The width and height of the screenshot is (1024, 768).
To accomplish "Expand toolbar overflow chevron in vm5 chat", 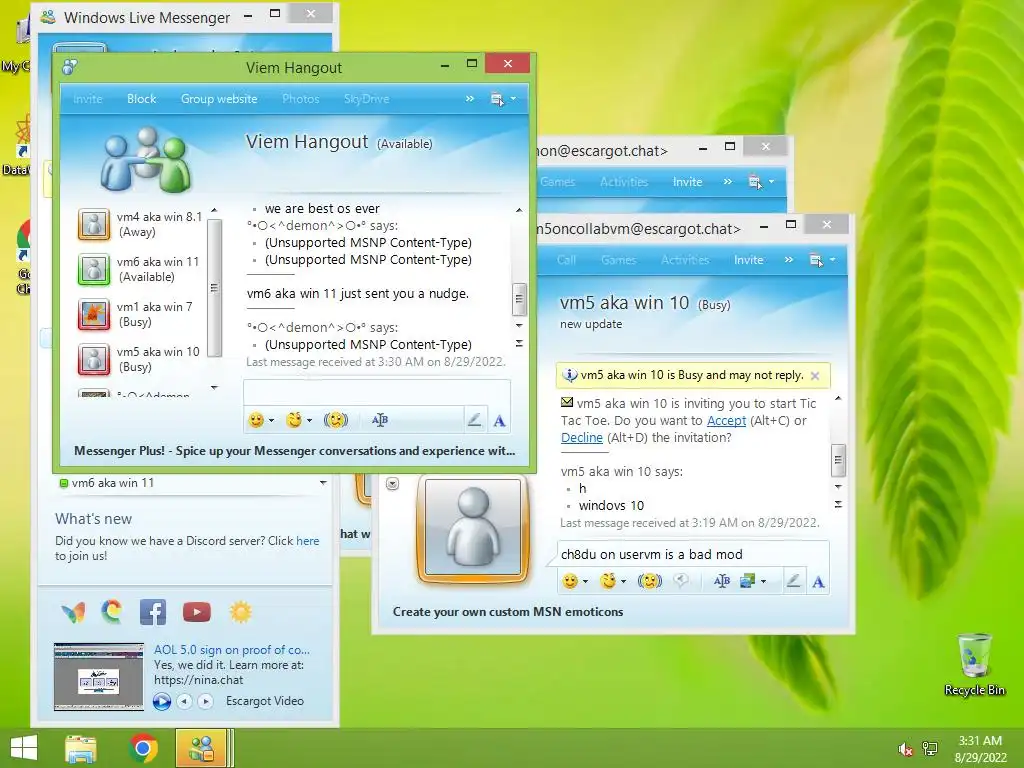I will click(788, 259).
